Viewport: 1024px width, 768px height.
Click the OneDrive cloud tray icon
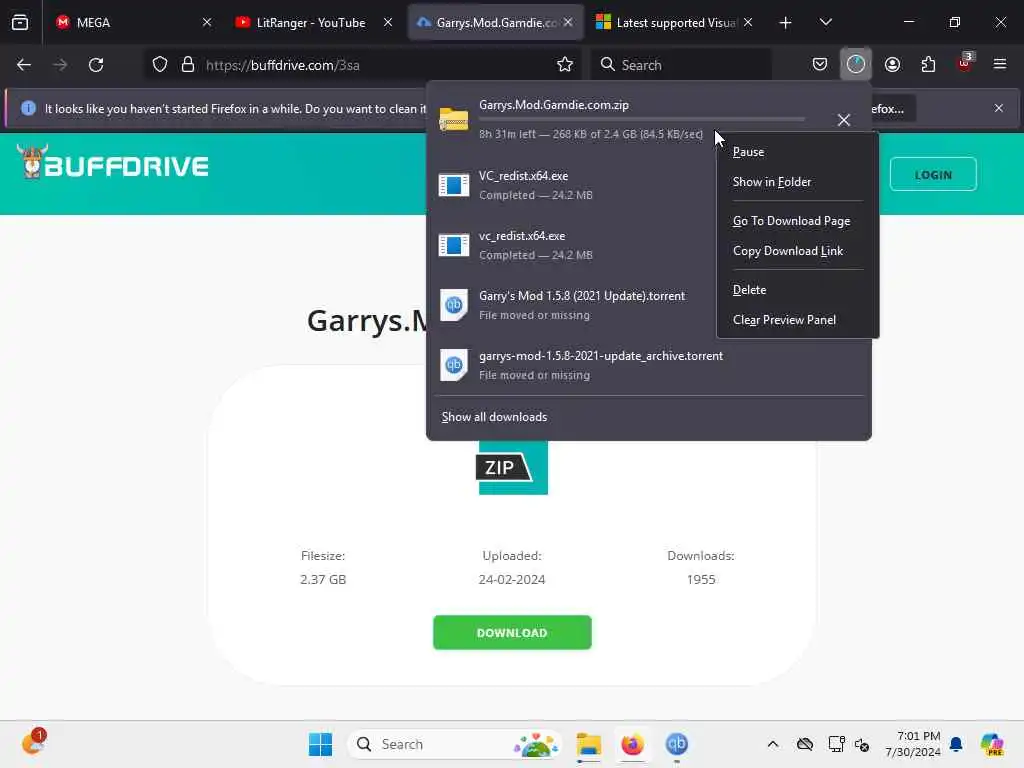805,744
